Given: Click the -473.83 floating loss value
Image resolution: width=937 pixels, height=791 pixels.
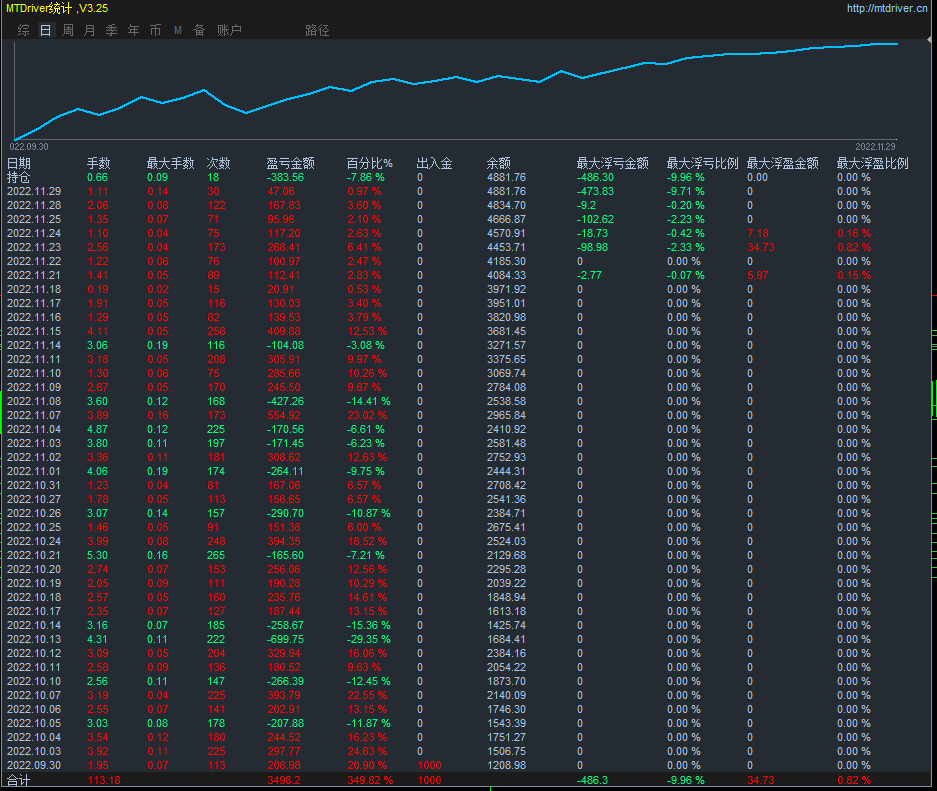Looking at the screenshot, I should point(595,191).
